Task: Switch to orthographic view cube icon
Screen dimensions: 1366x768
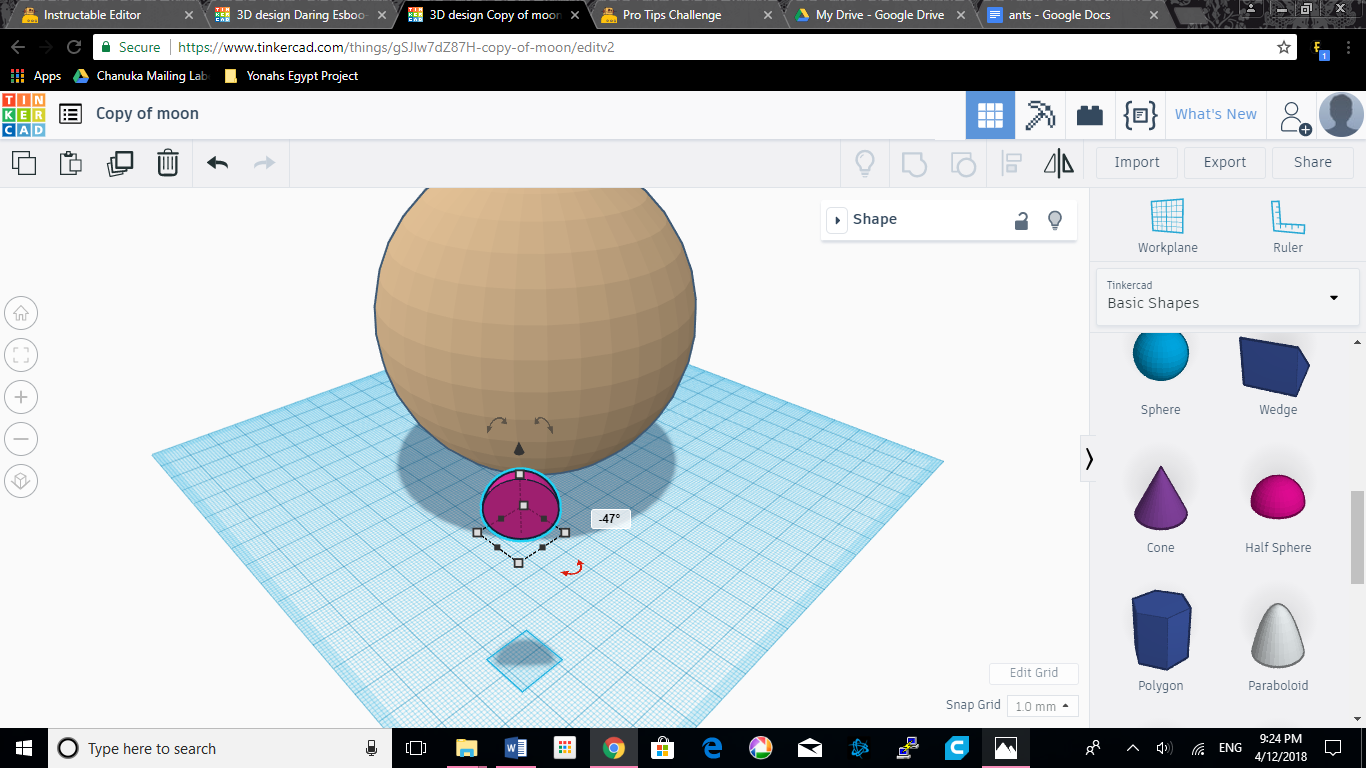Action: pyautogui.click(x=21, y=481)
